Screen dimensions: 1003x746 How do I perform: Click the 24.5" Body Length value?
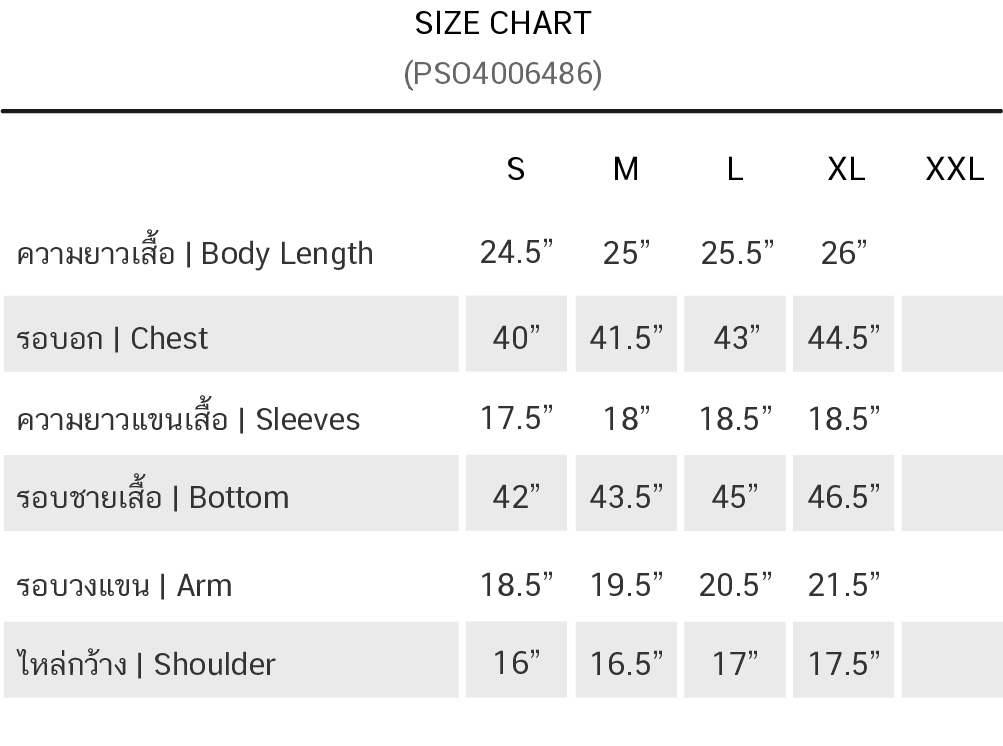(516, 253)
